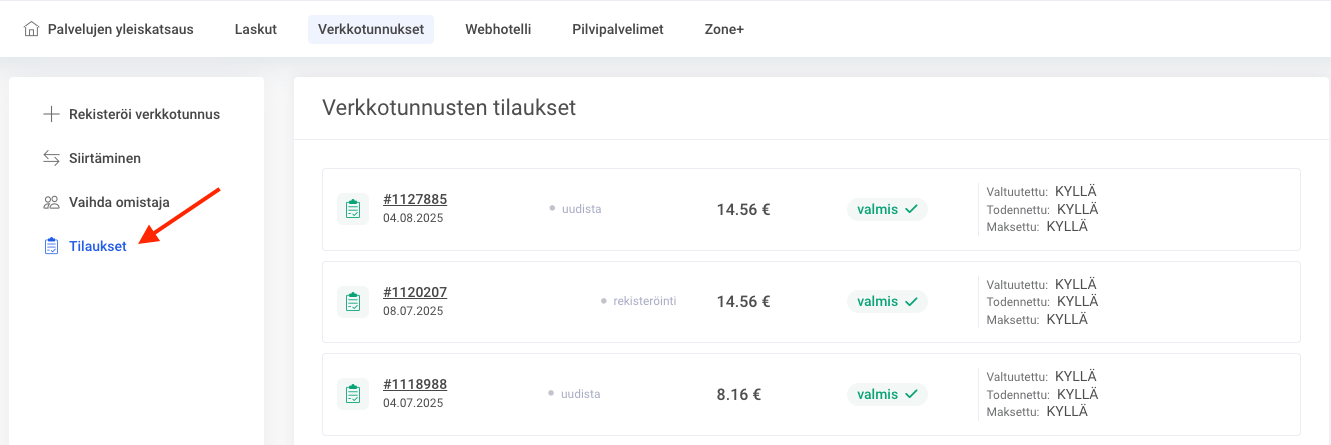Open the Pilvipalvelimet tab

(x=617, y=29)
